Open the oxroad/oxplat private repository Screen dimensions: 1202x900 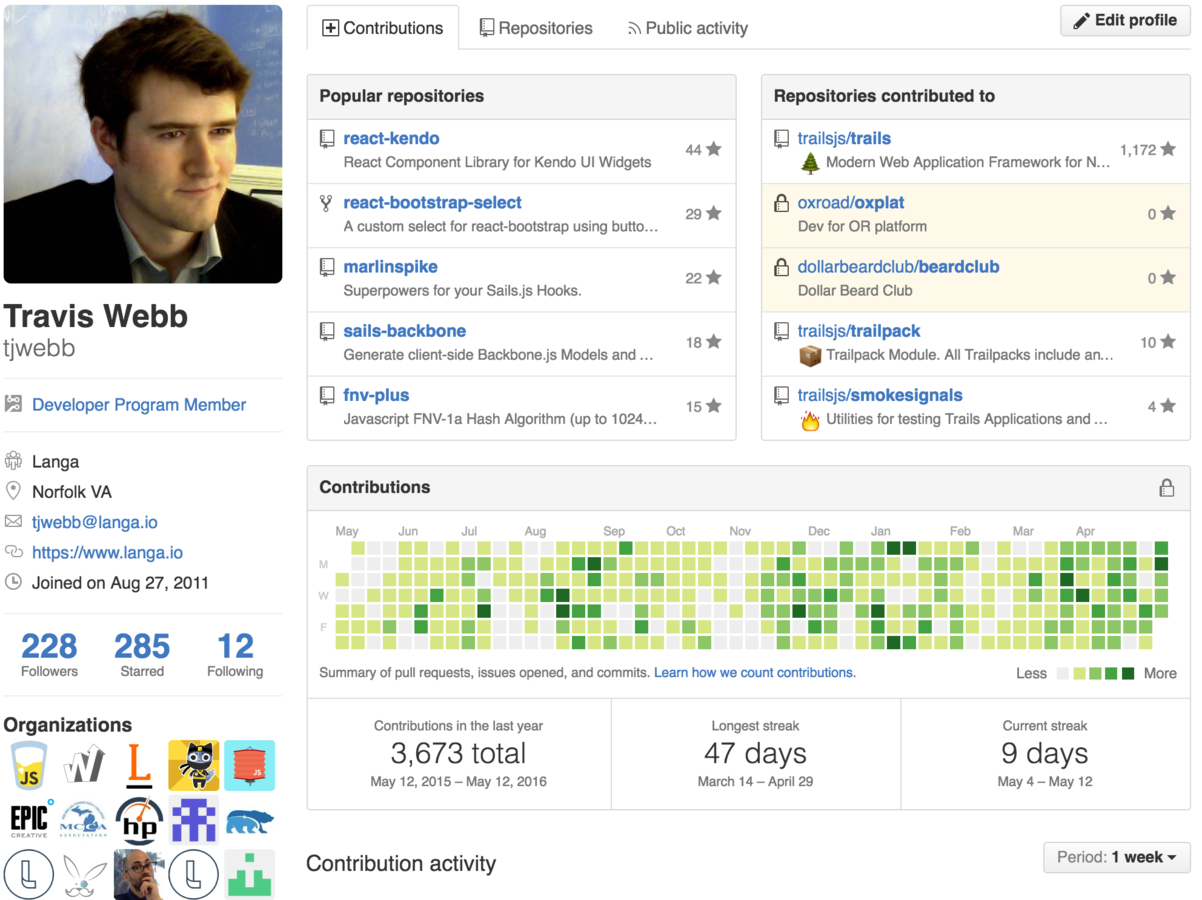click(851, 202)
